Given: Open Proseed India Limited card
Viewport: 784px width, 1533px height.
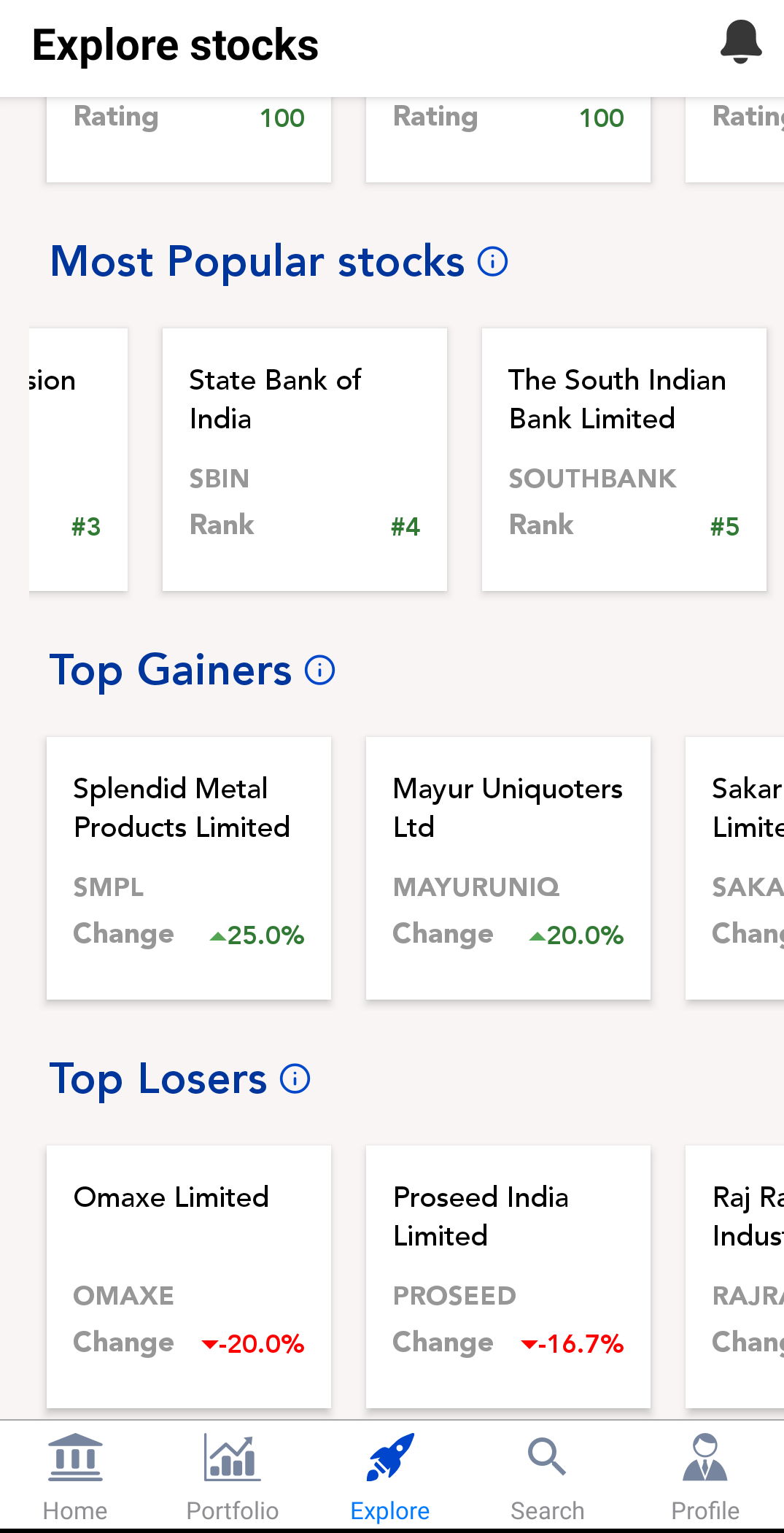Looking at the screenshot, I should click(x=508, y=1276).
